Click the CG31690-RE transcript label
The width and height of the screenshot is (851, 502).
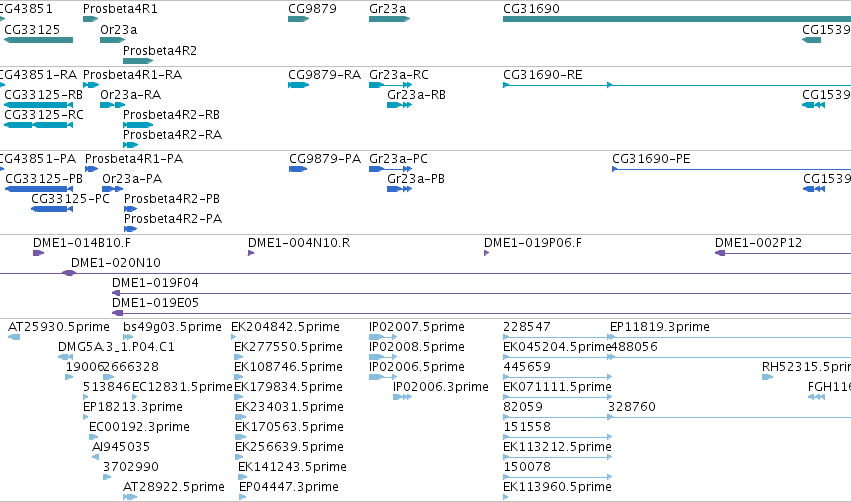point(543,74)
